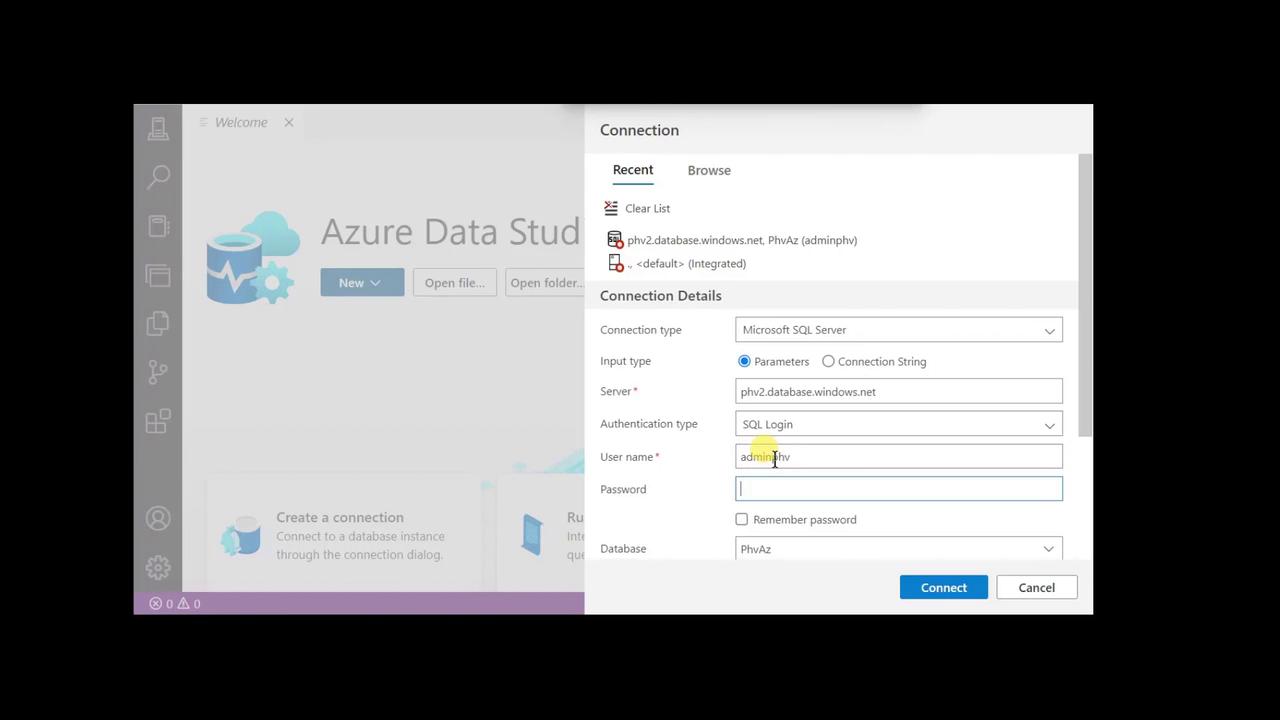The image size is (1280, 720).
Task: Click the Open folder... button
Action: tap(545, 282)
